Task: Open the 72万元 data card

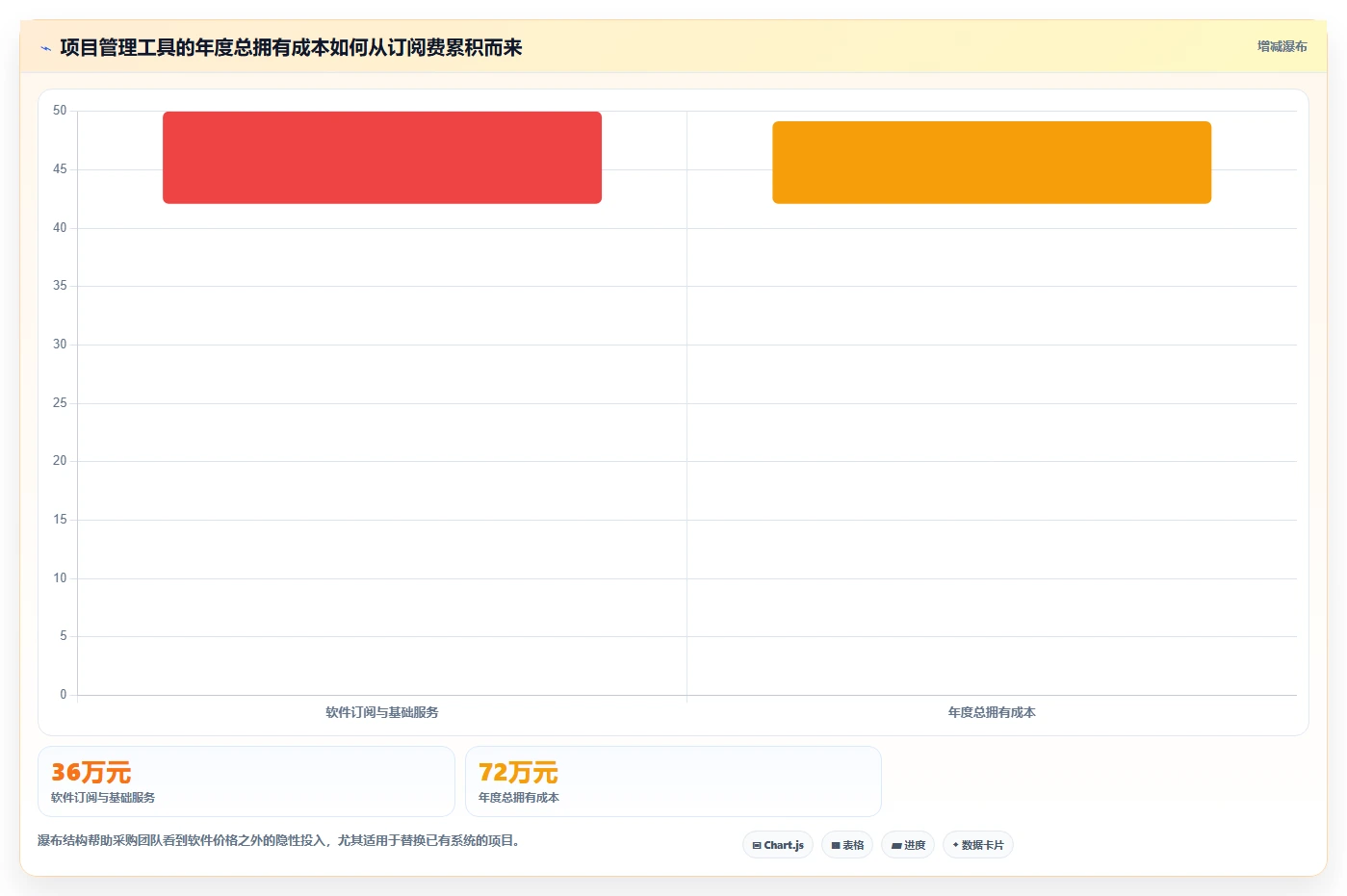Action: click(673, 781)
